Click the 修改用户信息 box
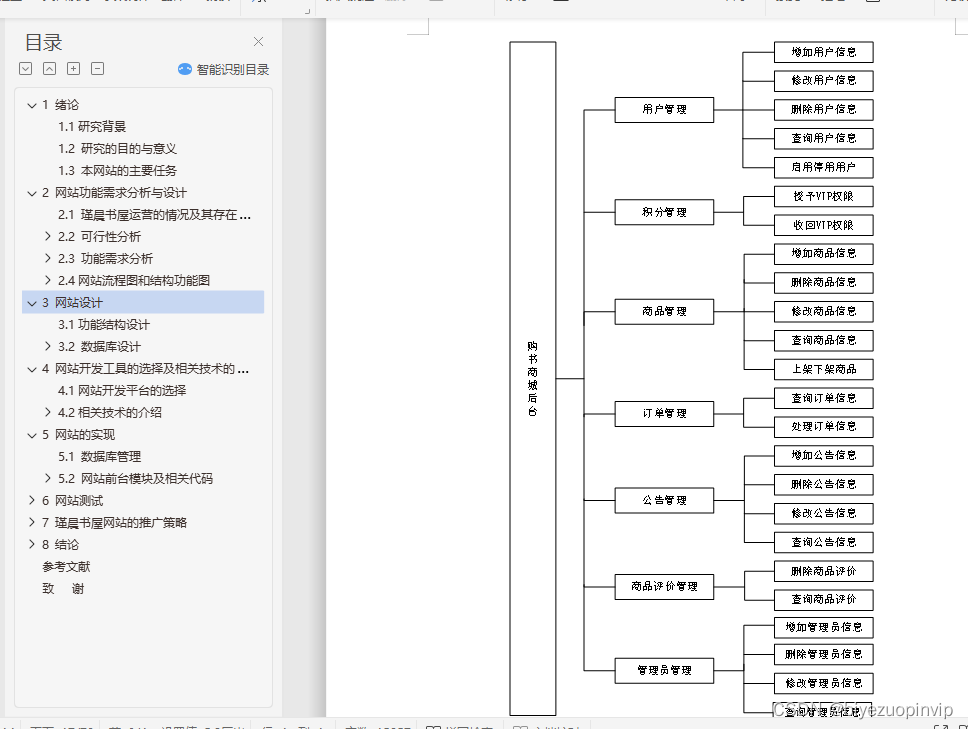 (824, 80)
